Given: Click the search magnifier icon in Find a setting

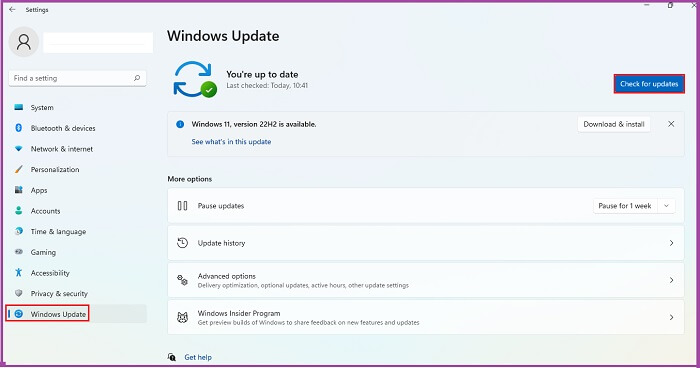Looking at the screenshot, I should [x=137, y=78].
